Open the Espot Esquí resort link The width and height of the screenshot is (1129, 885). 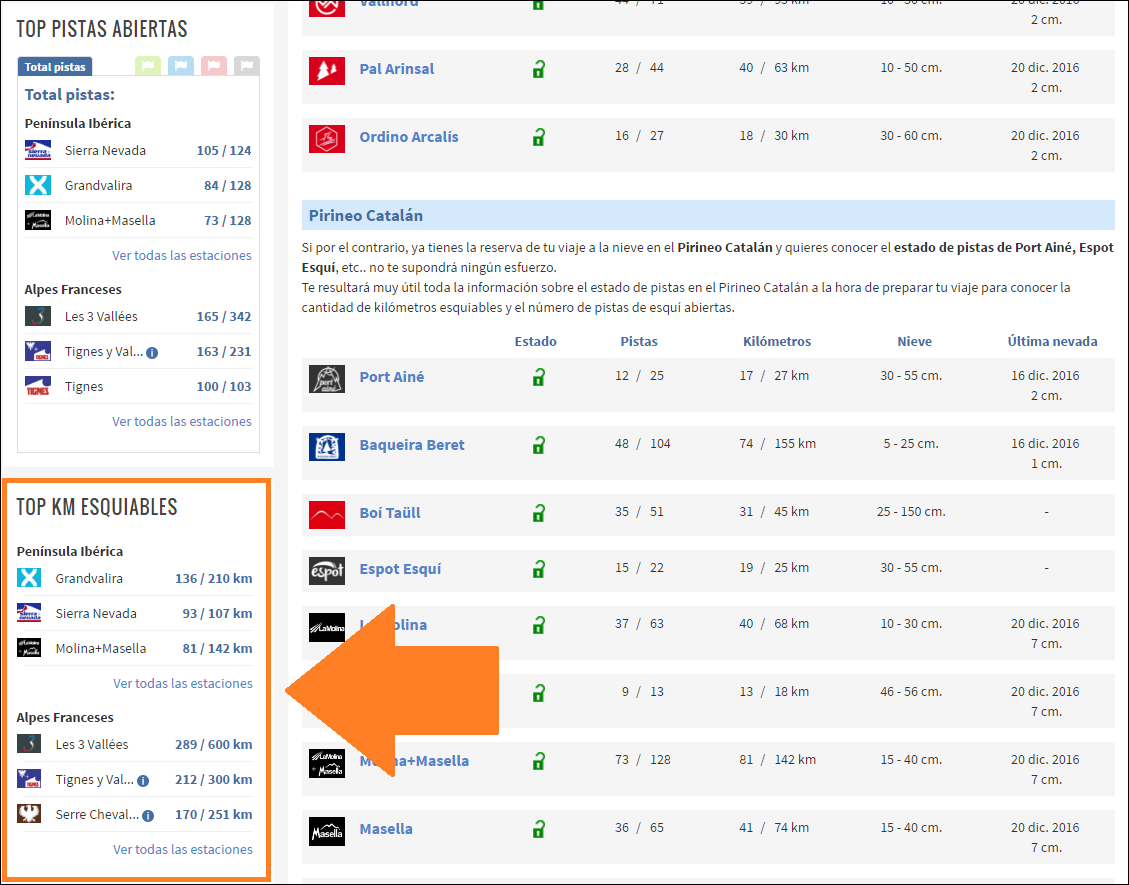[400, 569]
